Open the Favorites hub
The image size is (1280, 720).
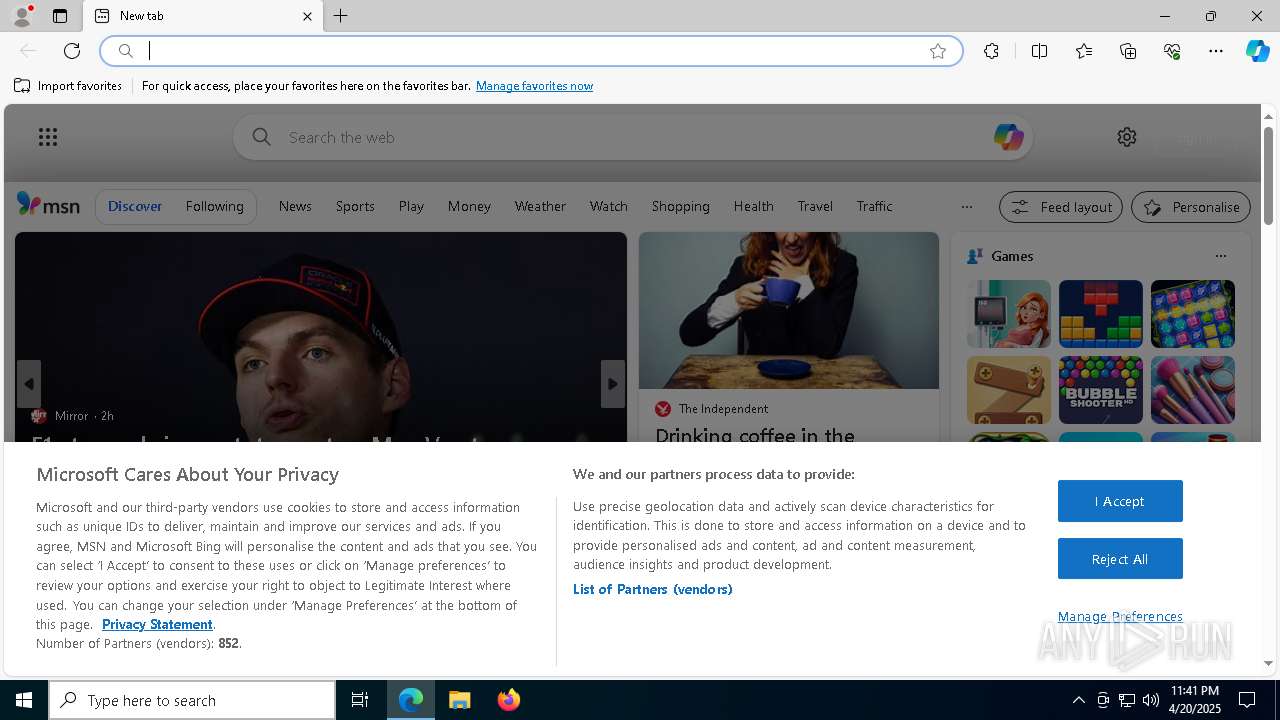coord(1084,51)
